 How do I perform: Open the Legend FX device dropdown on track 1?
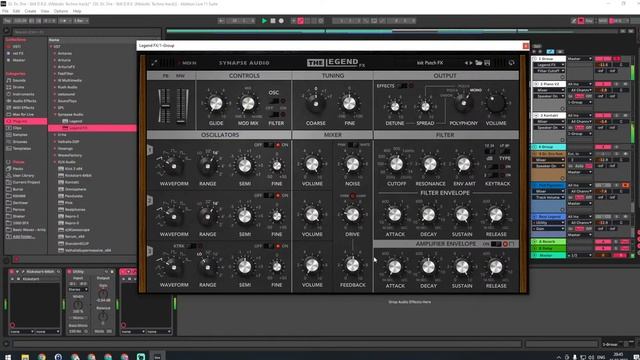pos(549,65)
